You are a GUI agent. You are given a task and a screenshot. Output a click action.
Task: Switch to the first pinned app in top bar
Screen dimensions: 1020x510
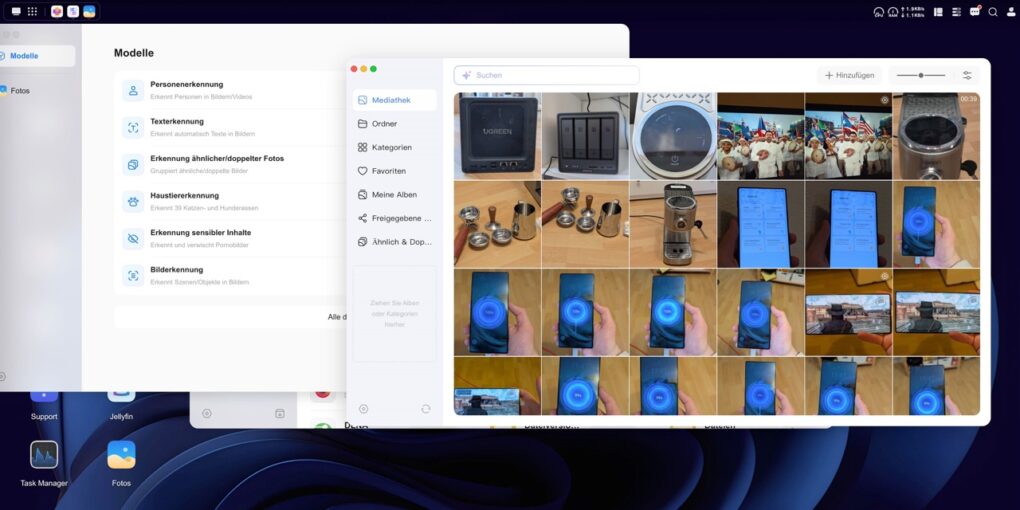point(57,12)
